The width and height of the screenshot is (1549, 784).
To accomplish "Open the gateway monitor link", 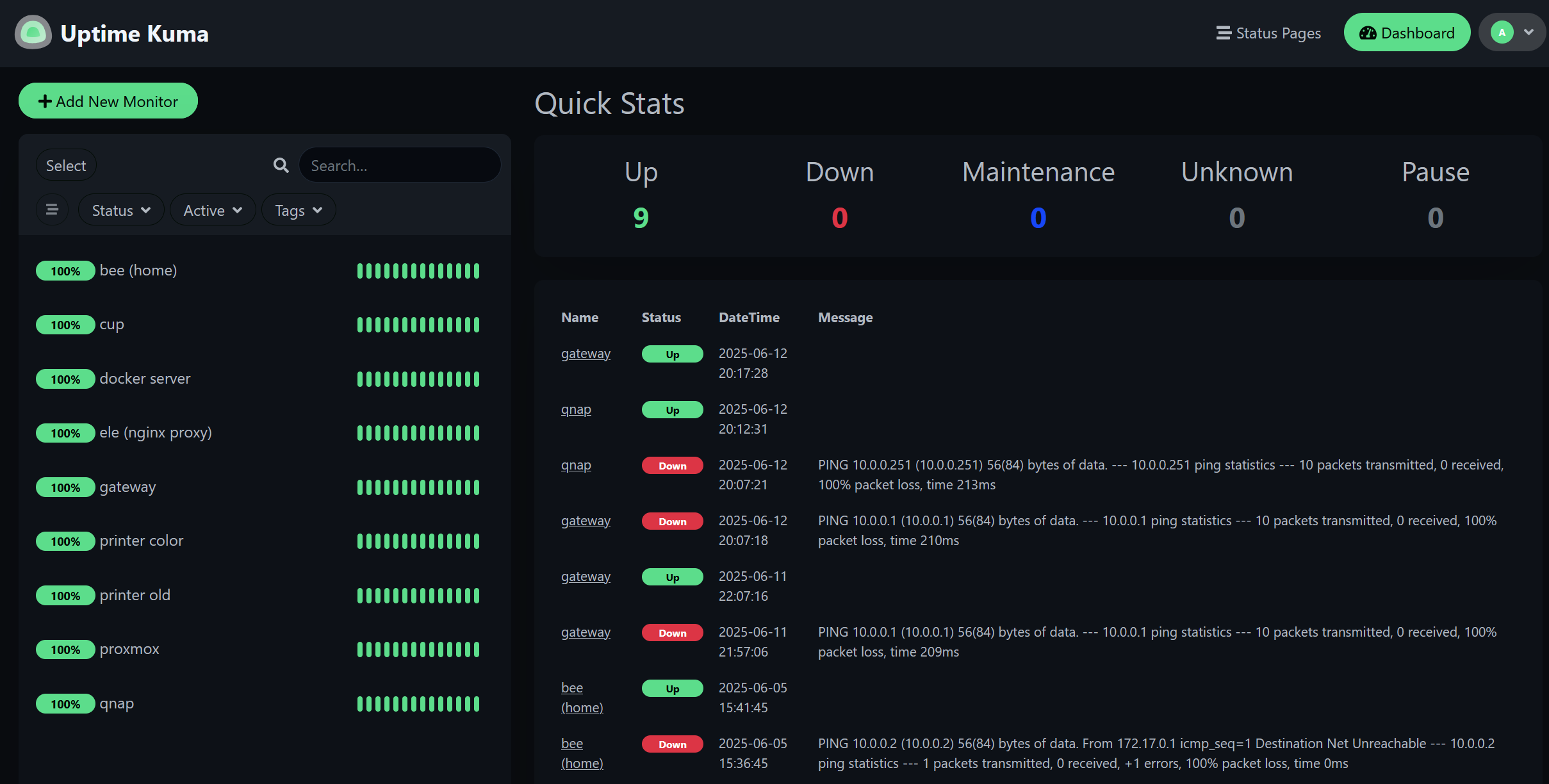I will coord(585,353).
